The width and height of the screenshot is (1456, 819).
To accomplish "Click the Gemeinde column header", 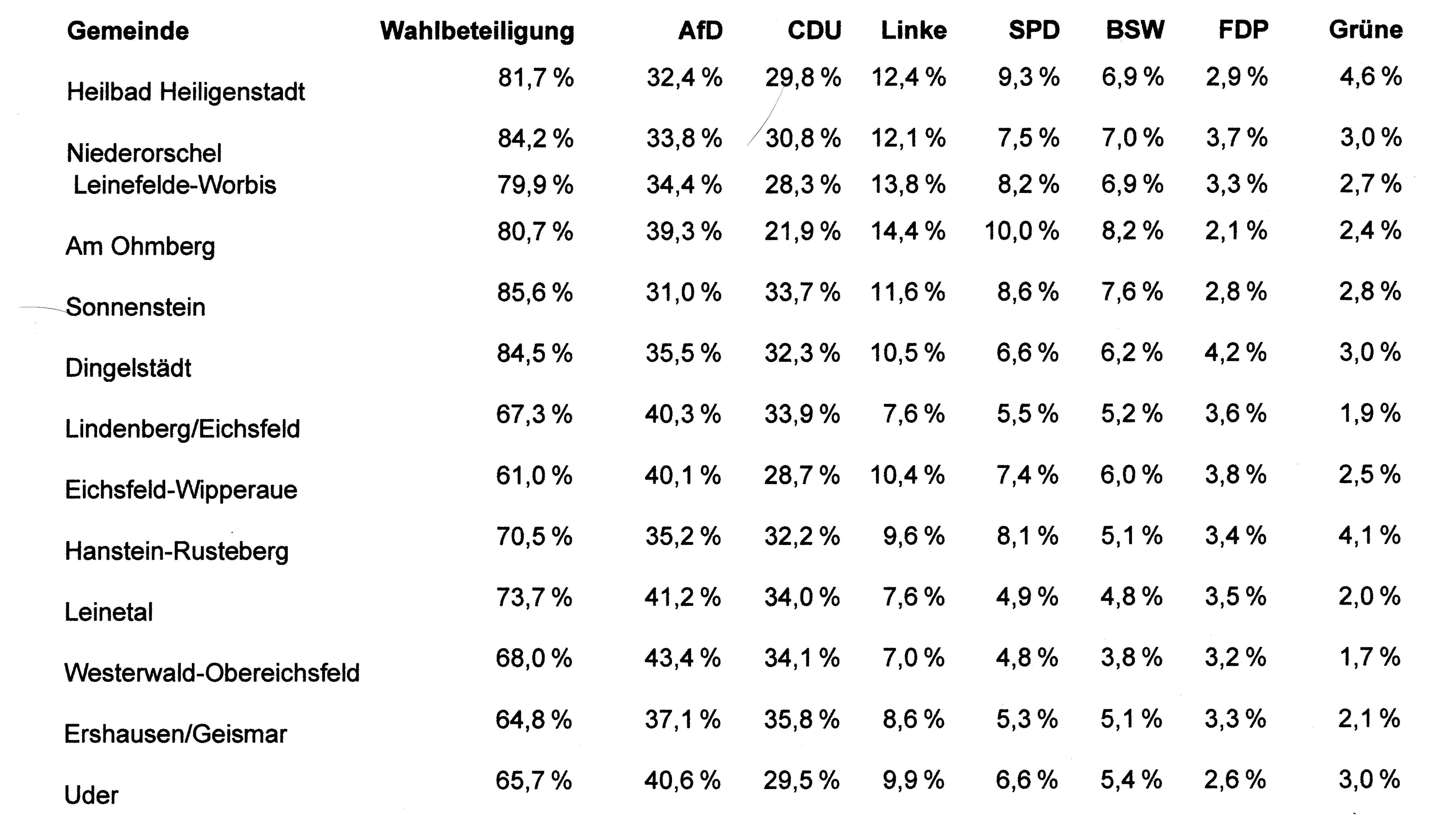I will point(128,31).
